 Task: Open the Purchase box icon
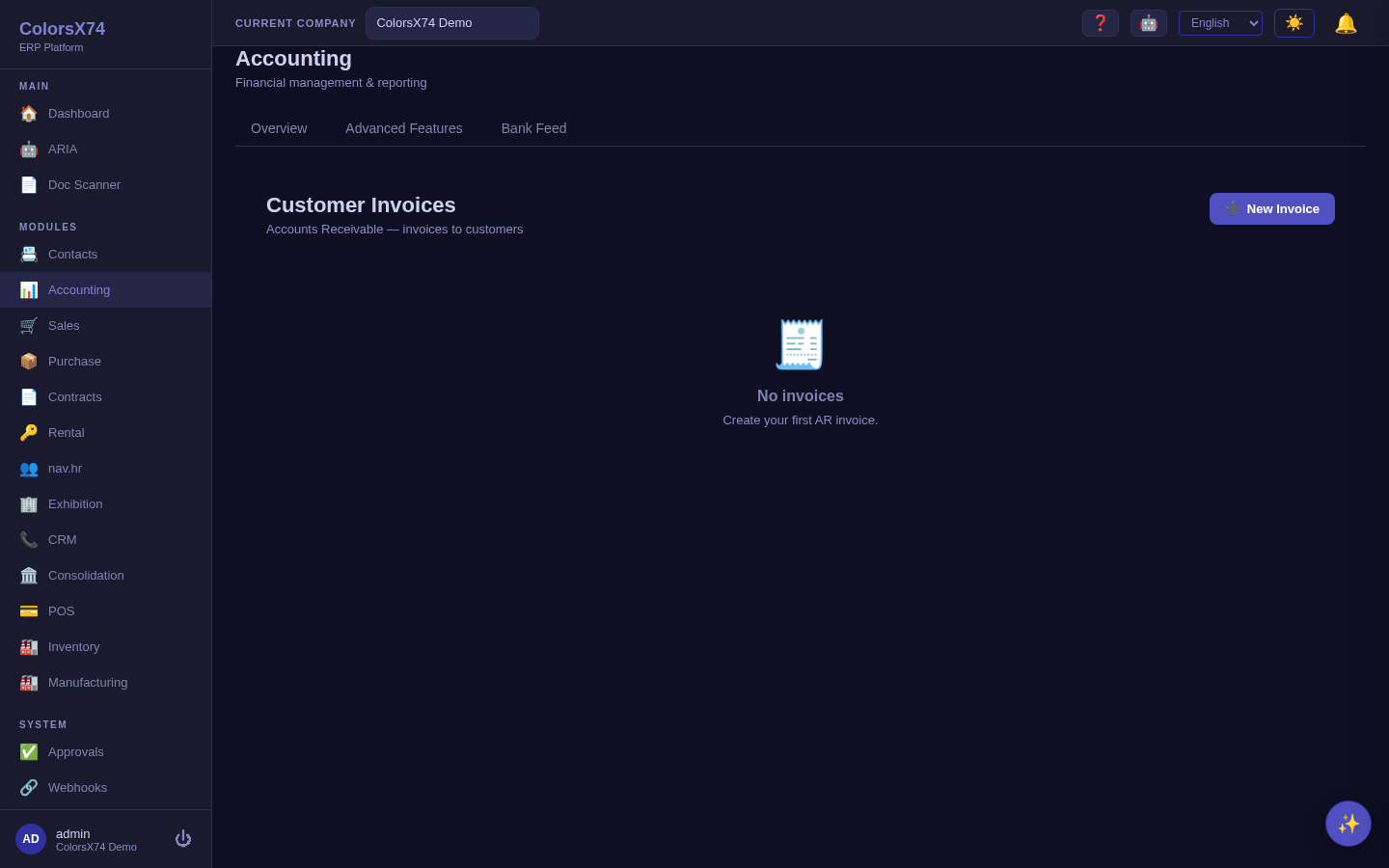point(29,362)
